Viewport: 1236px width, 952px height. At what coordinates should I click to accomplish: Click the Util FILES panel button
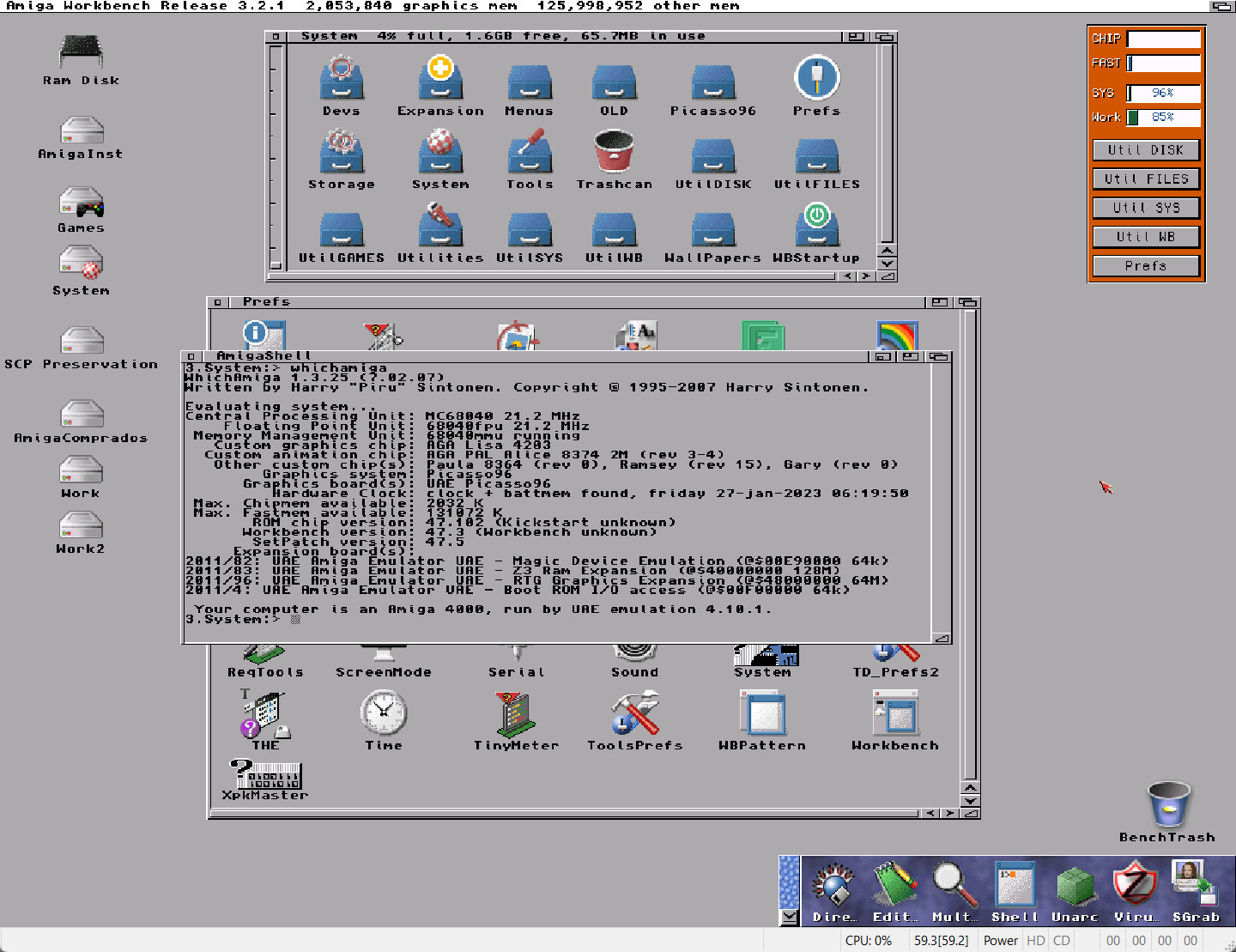(1146, 179)
